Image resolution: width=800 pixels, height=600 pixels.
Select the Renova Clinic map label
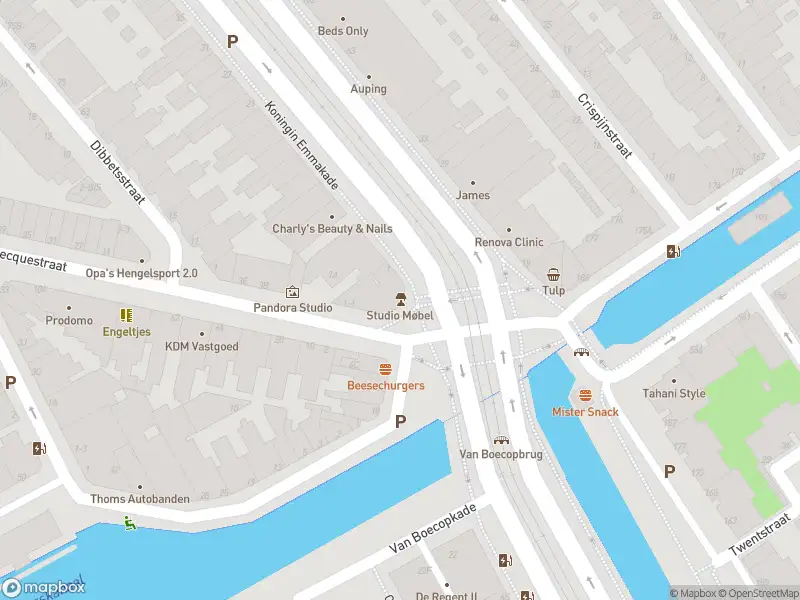point(509,242)
